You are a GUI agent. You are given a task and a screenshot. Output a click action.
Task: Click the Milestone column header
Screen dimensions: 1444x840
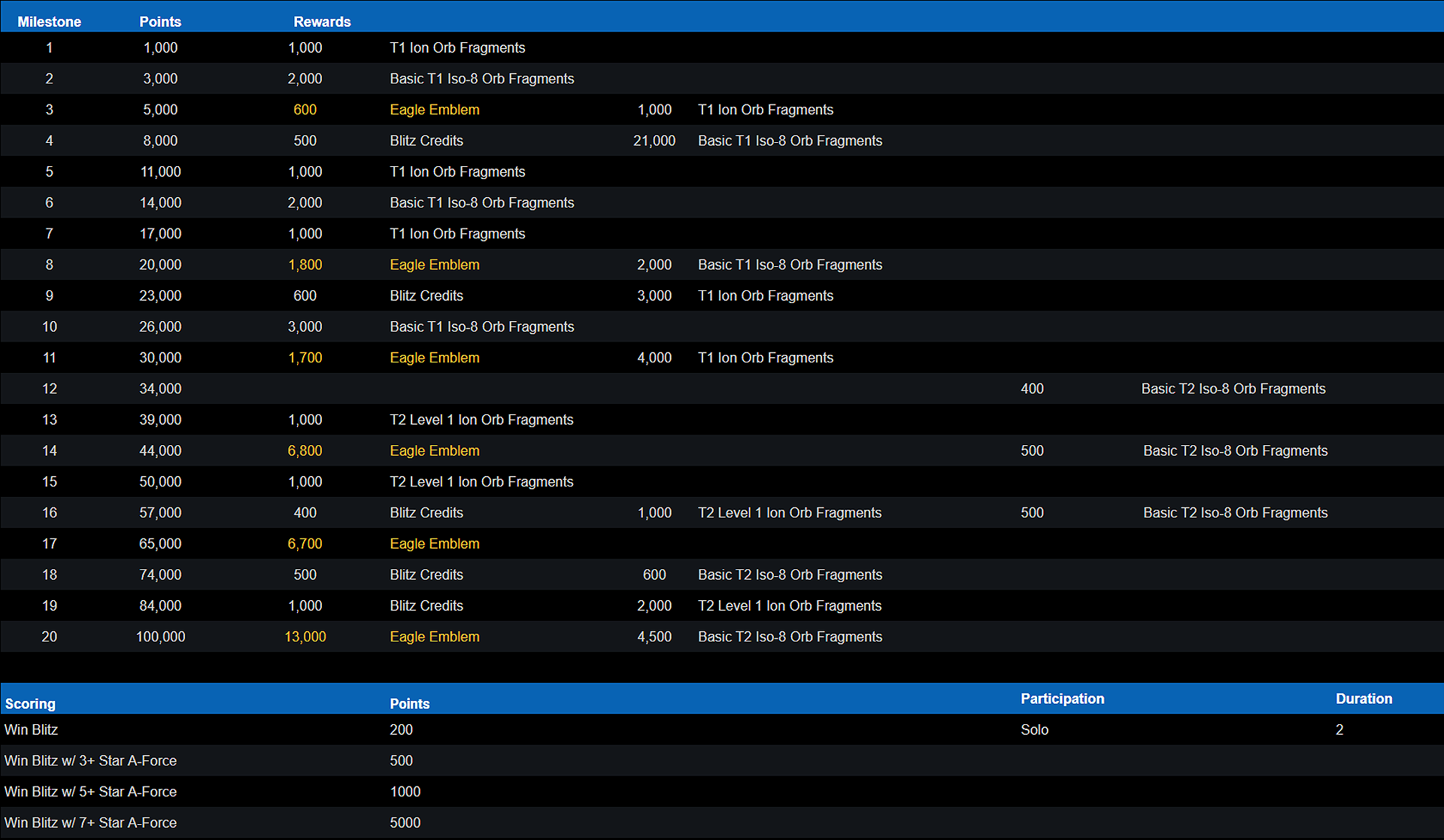click(x=49, y=22)
